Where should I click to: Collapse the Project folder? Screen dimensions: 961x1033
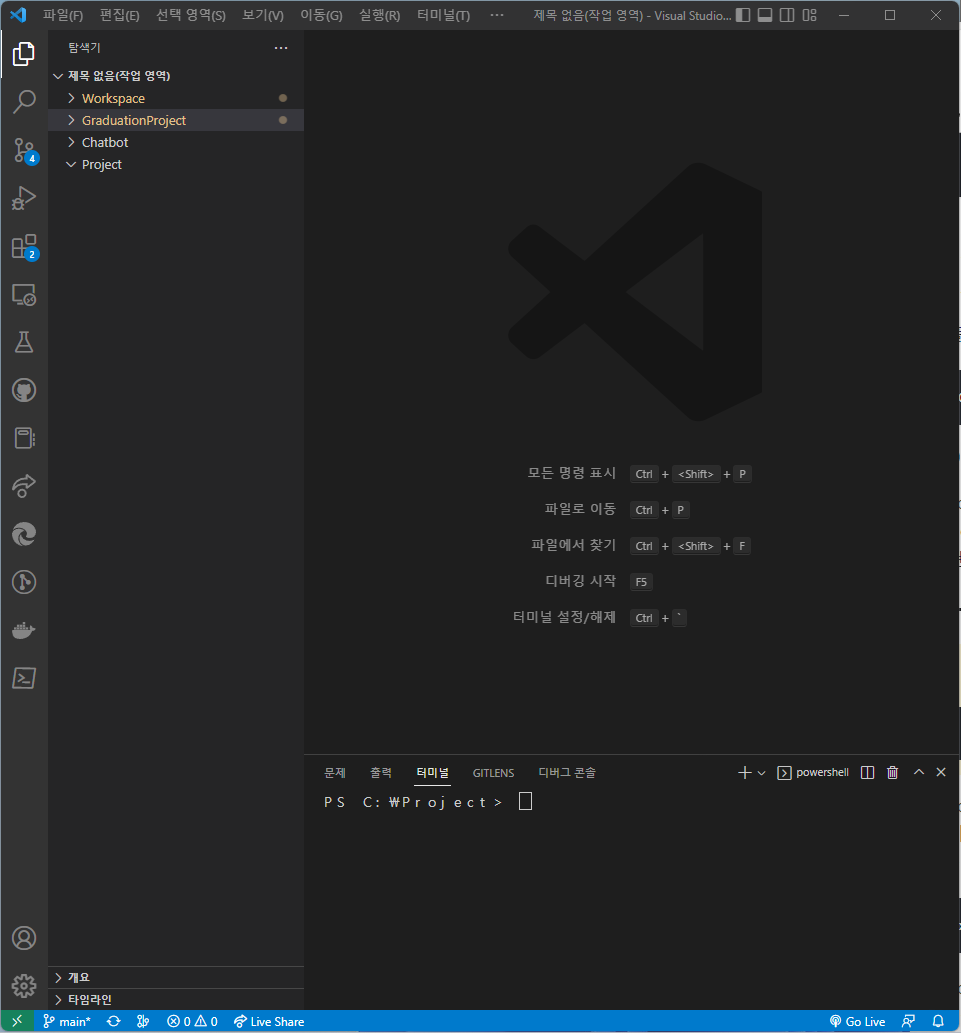pos(71,165)
